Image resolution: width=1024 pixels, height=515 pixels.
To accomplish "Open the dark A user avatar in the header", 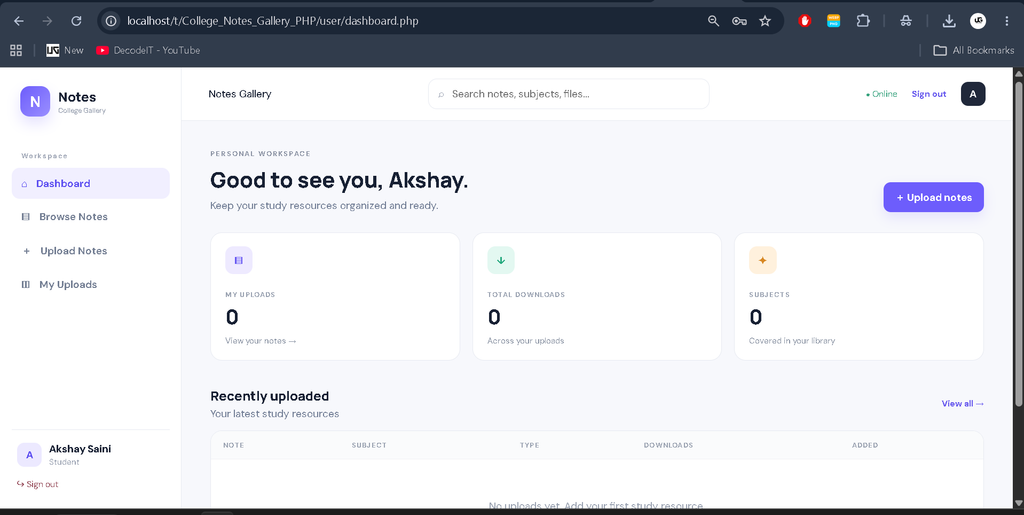I will click(973, 94).
